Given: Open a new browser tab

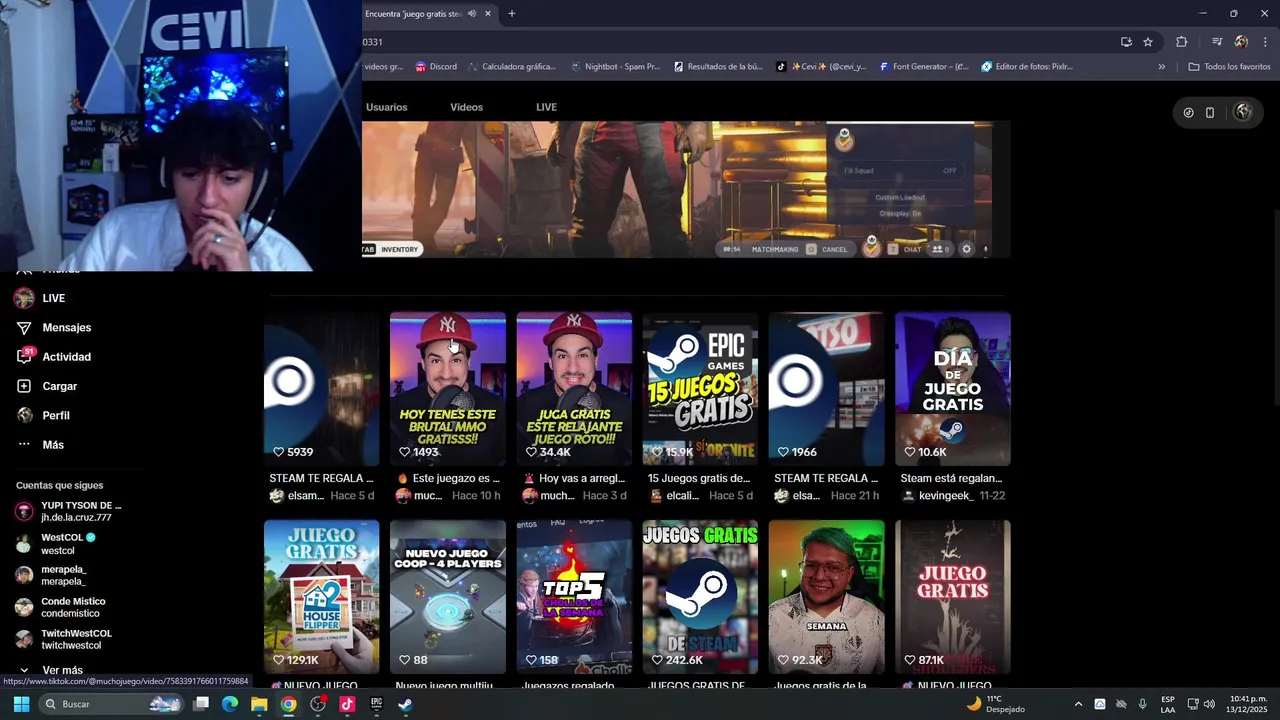Looking at the screenshot, I should click(x=512, y=14).
